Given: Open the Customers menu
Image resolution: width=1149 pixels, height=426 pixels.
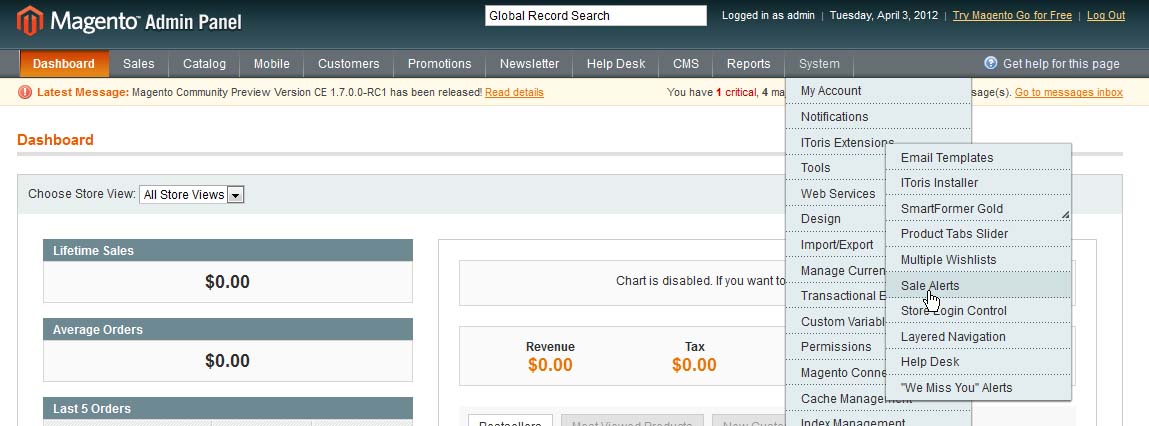Looking at the screenshot, I should (348, 64).
